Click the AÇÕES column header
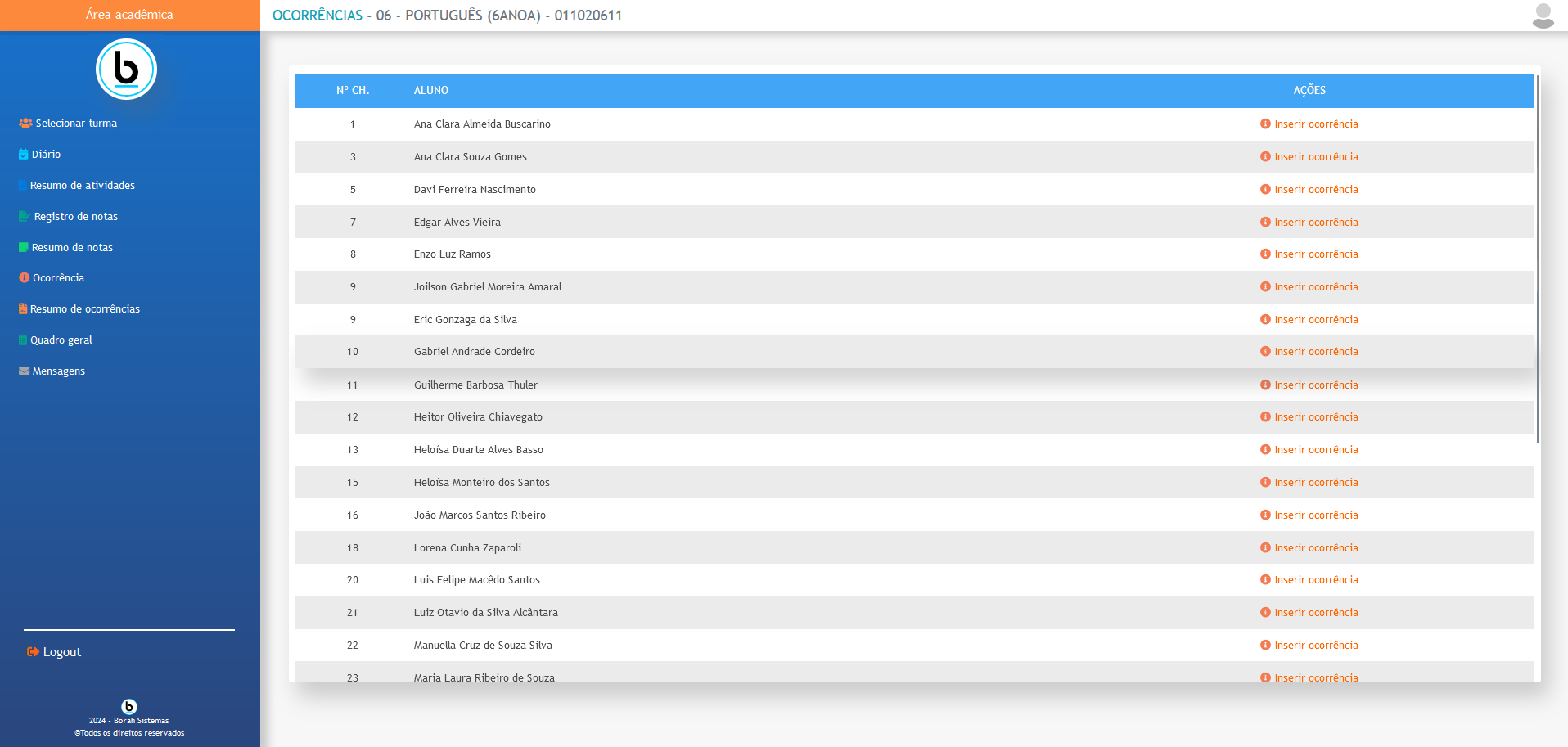Screen dimensions: 1568x747 [1309, 90]
